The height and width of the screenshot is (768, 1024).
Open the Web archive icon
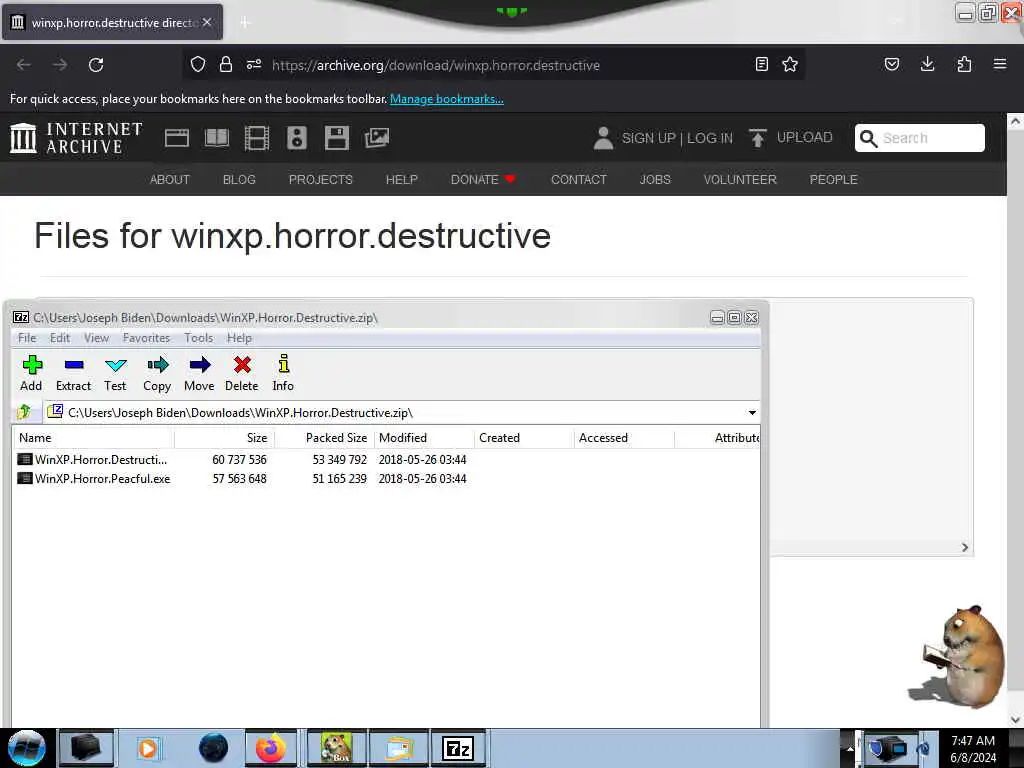click(x=177, y=138)
